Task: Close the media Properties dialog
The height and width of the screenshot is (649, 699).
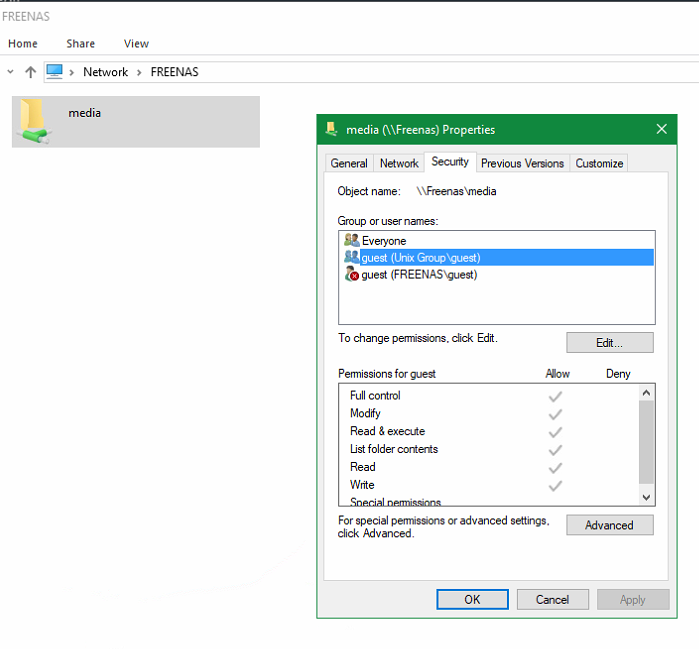Action: (x=662, y=129)
